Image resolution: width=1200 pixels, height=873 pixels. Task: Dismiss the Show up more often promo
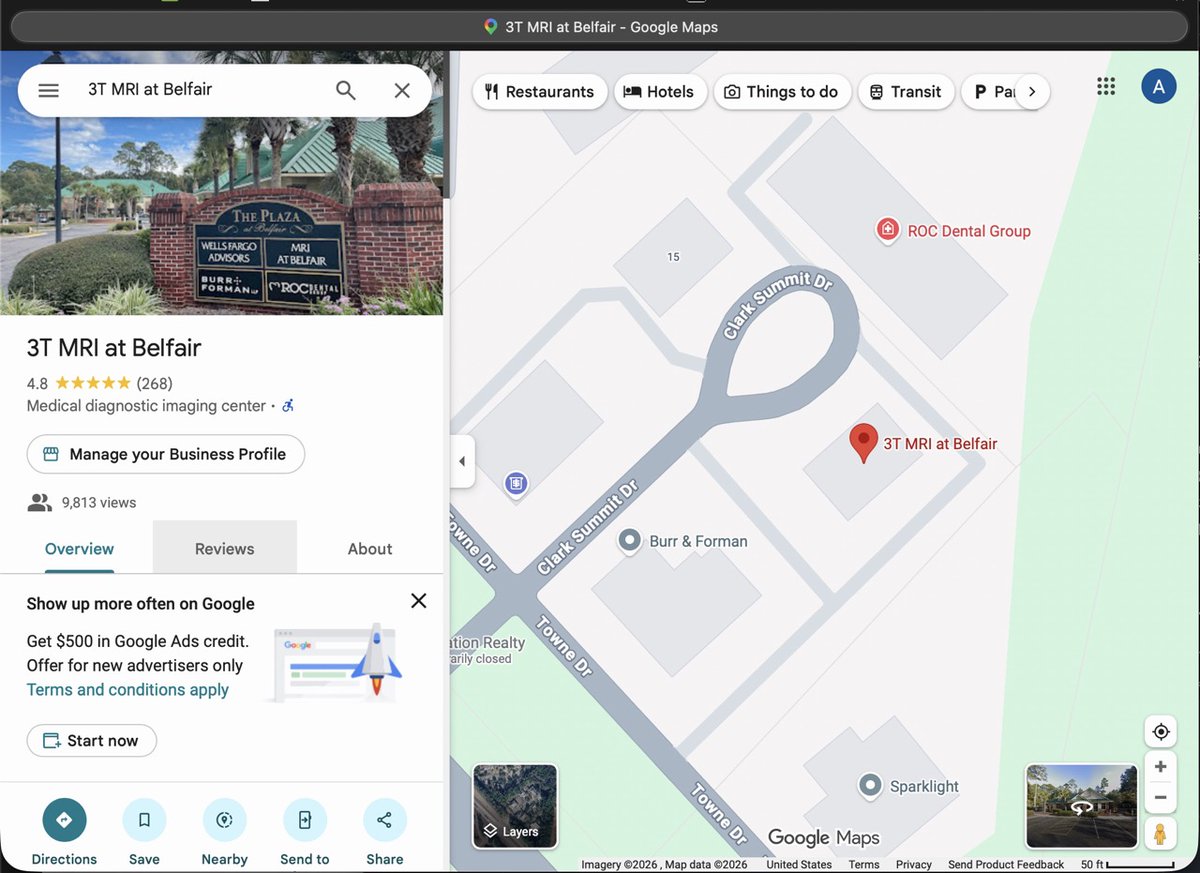pos(419,601)
